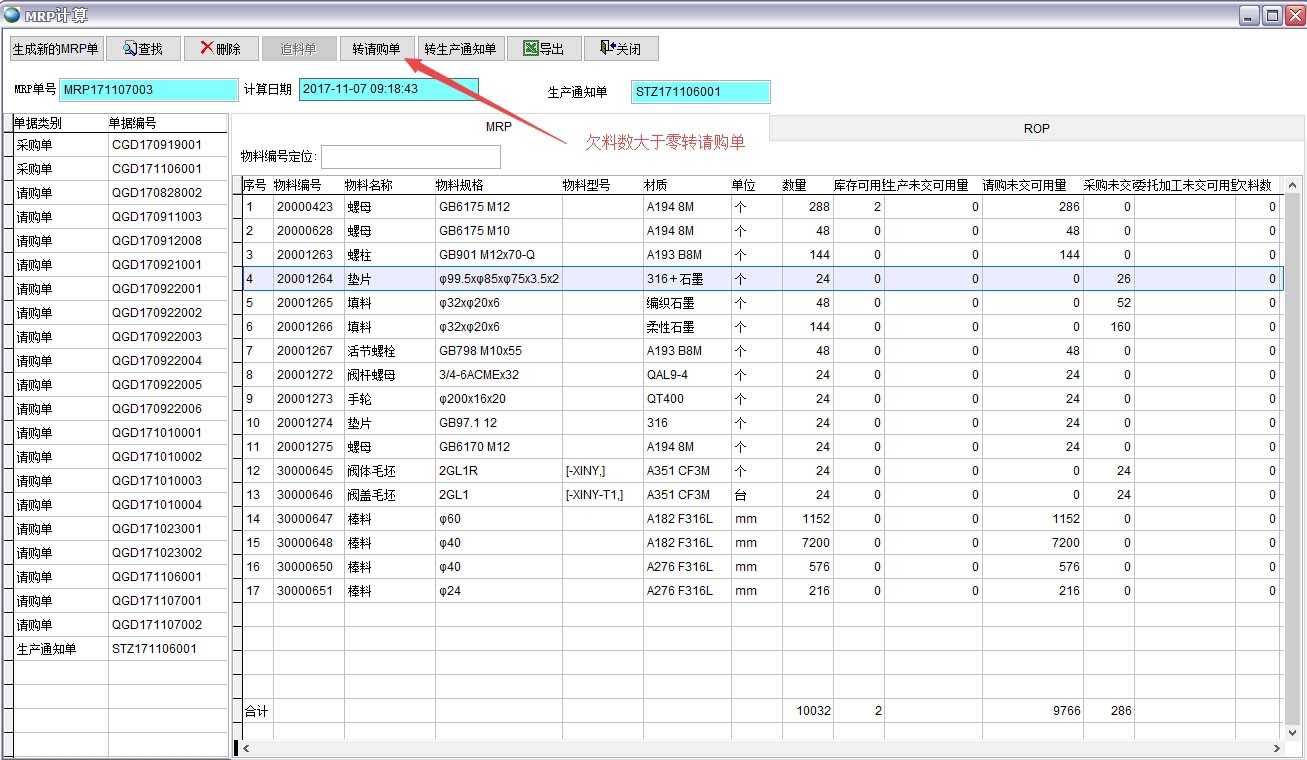This screenshot has height=760, width=1307.
Task: Click the 转请购单 button
Action: [x=376, y=49]
